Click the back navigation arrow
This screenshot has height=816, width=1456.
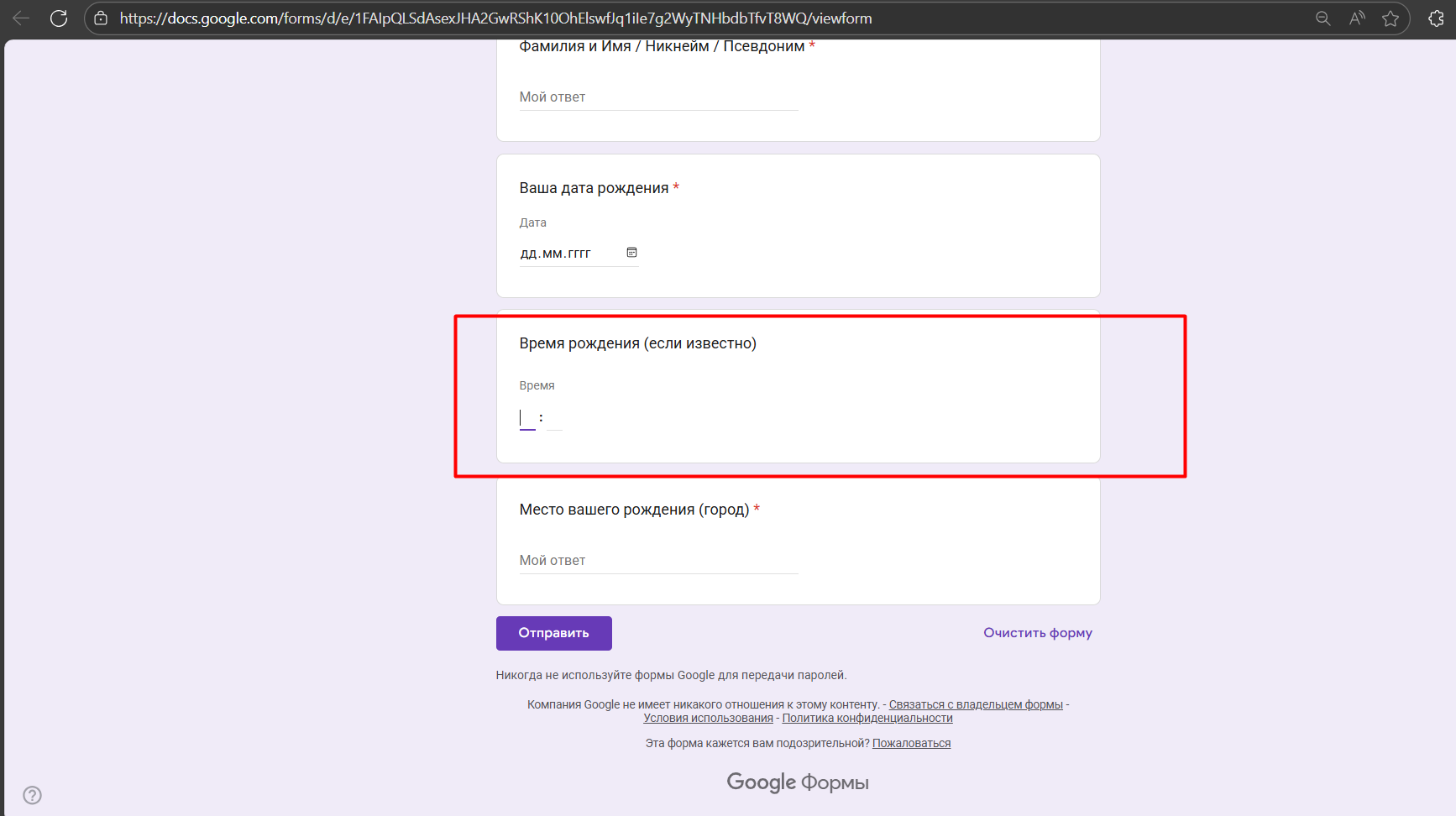[x=20, y=18]
